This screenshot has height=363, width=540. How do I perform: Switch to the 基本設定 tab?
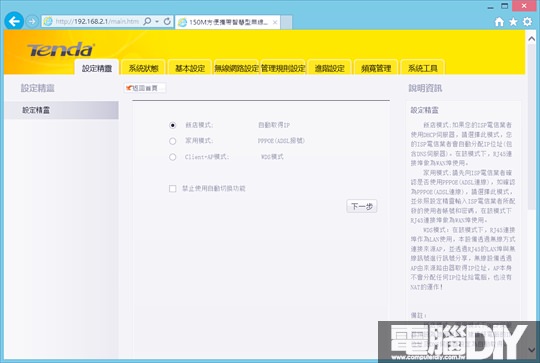tap(190, 68)
